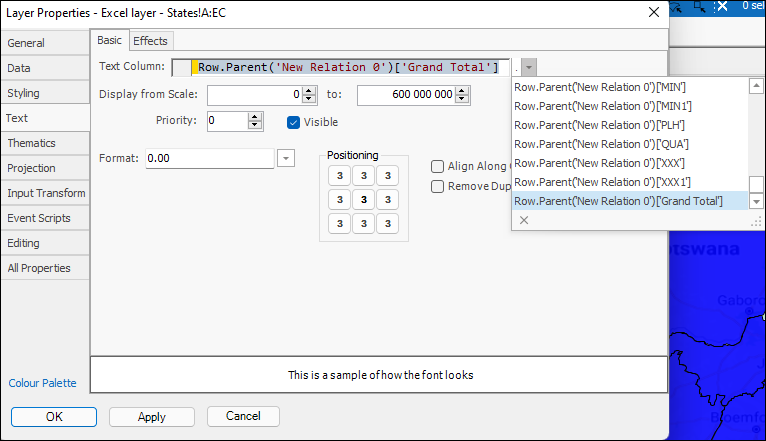This screenshot has width=766, height=441.
Task: Select the center text positioning button
Action: click(364, 200)
